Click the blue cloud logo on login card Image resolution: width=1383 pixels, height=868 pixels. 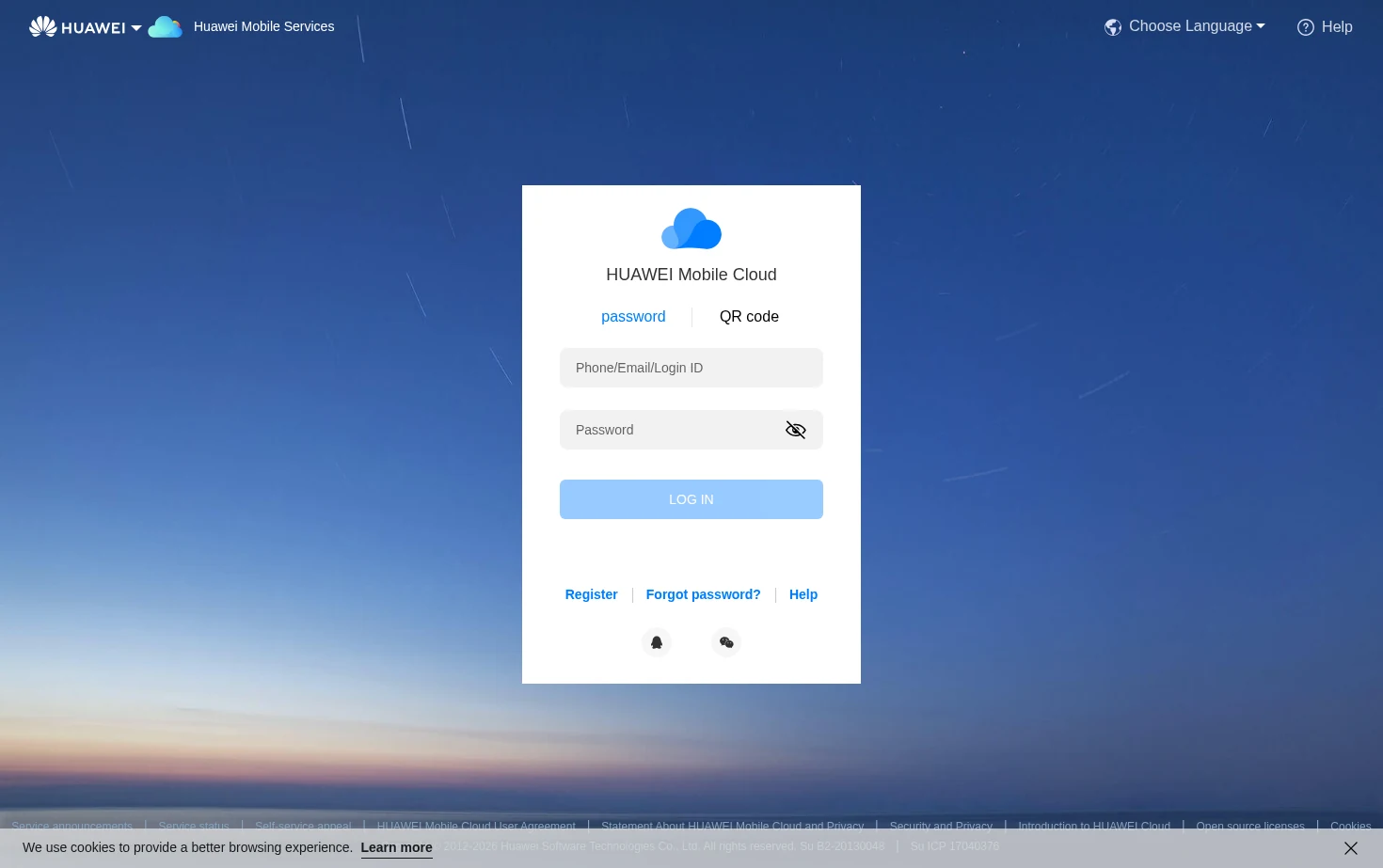click(x=691, y=229)
